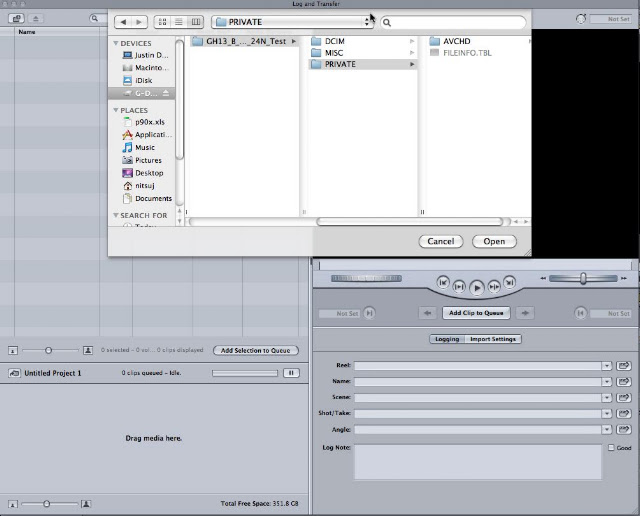Open Documents in the sidebar
Screen dimensions: 640x516
click(x=147, y=198)
